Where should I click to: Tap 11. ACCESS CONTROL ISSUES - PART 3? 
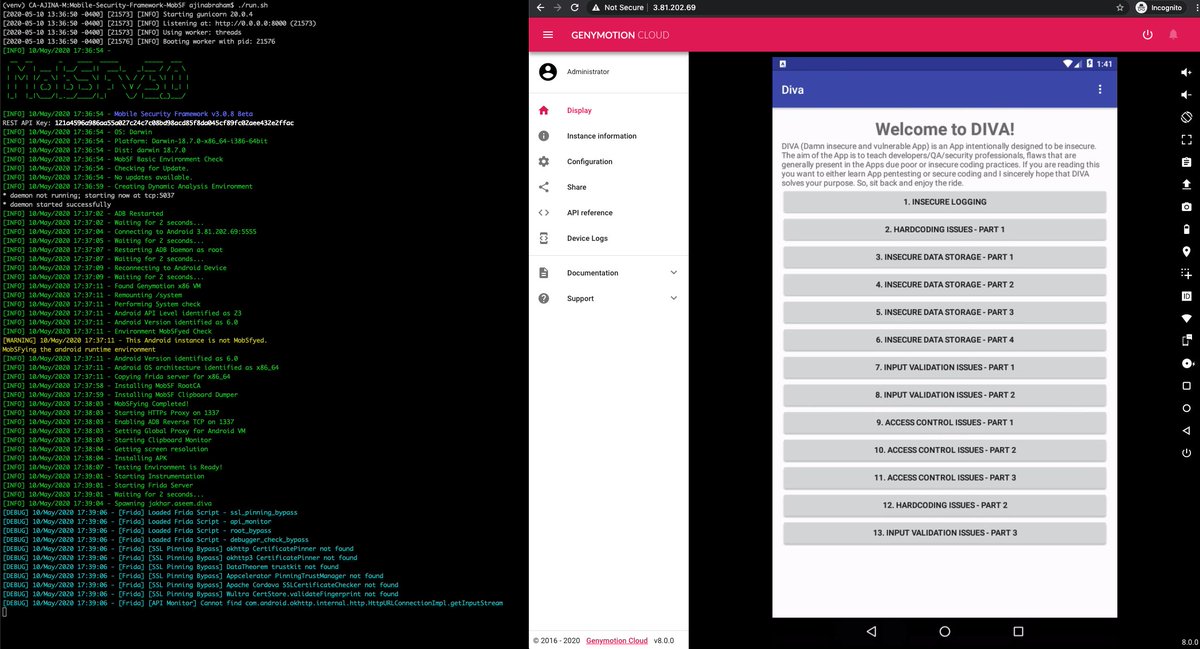coord(945,477)
